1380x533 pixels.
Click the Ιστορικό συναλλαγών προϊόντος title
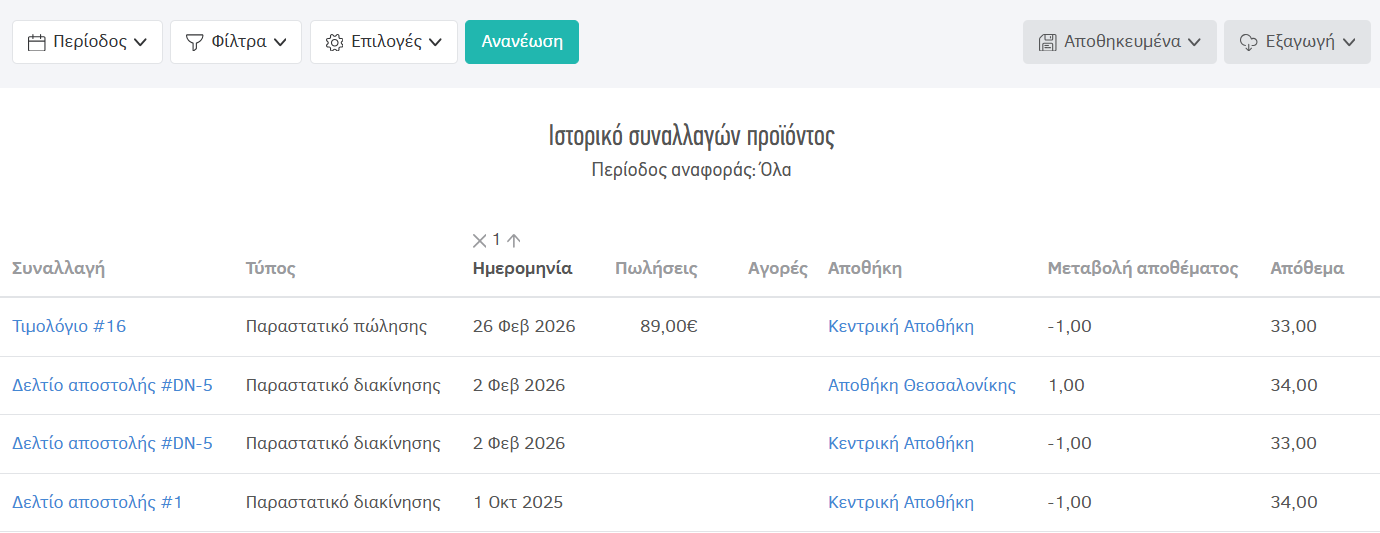[691, 136]
